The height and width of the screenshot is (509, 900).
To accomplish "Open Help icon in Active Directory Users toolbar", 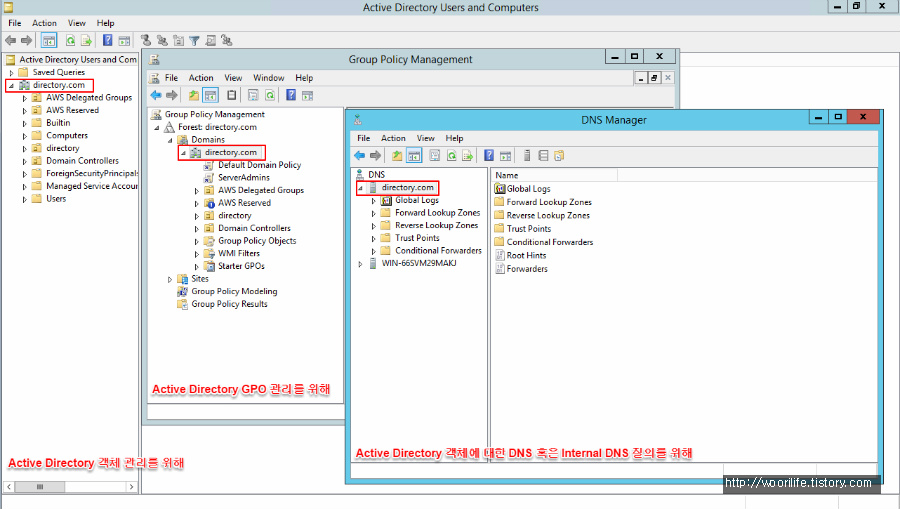I will click(x=107, y=40).
